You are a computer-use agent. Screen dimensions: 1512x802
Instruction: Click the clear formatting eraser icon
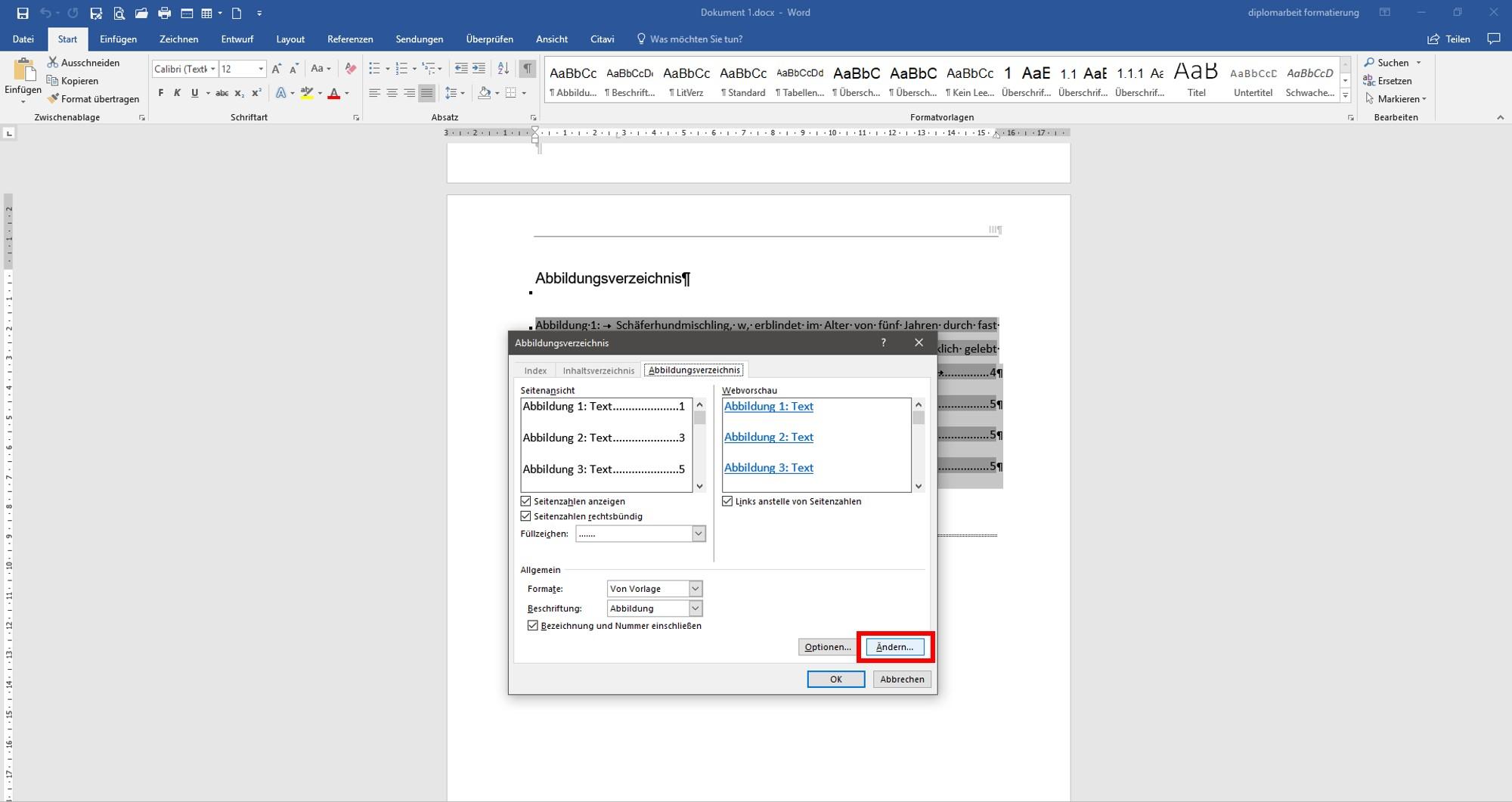[x=350, y=69]
